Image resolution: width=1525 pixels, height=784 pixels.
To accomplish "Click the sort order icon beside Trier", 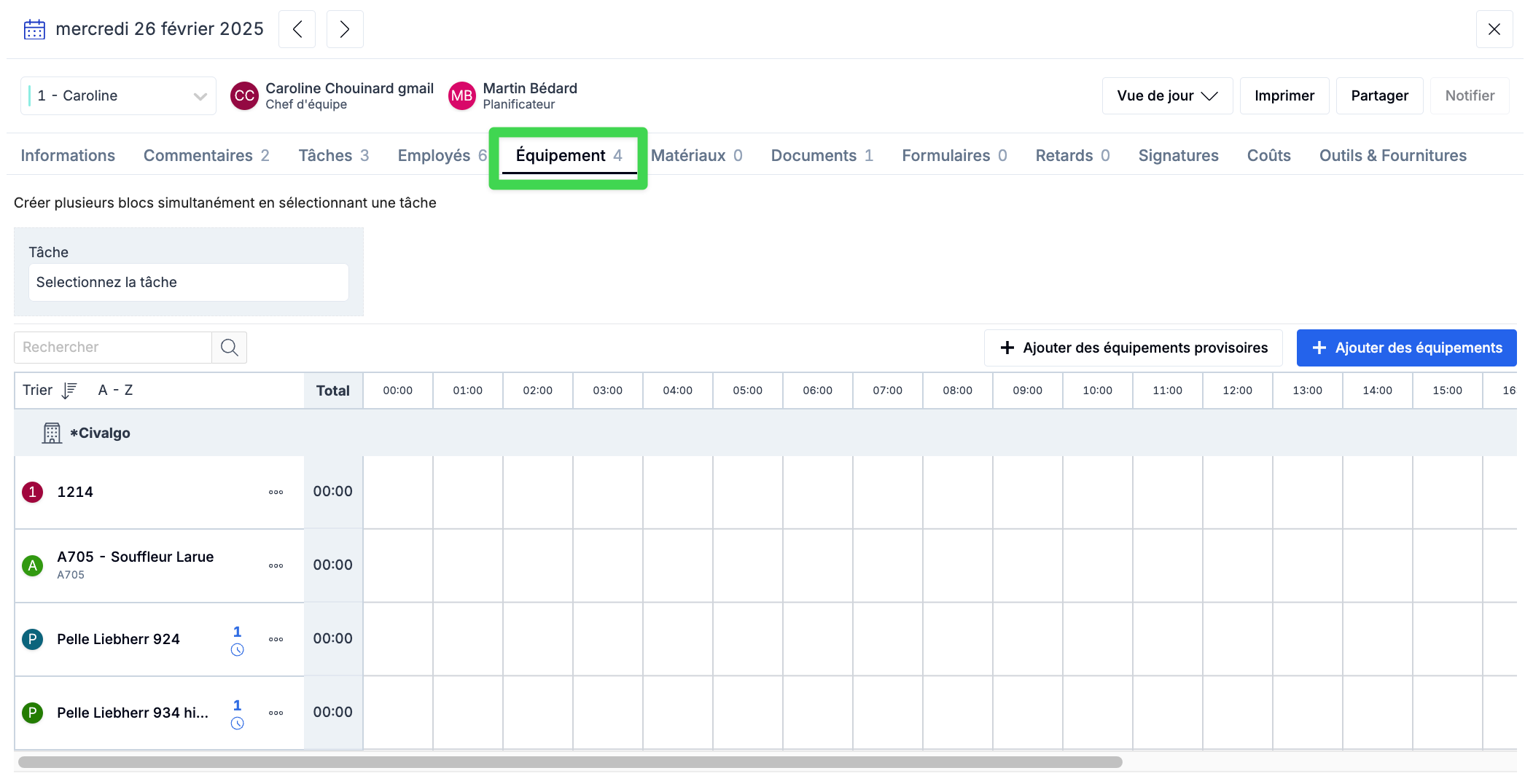I will click(69, 391).
